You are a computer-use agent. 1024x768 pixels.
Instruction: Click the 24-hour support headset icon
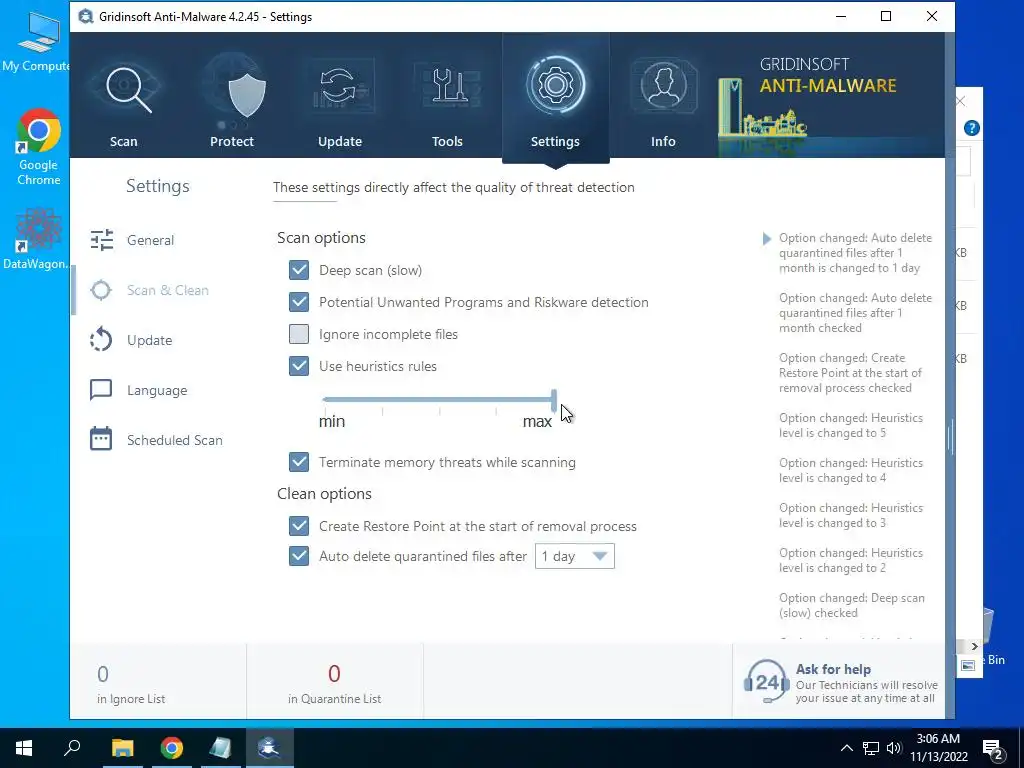point(766,681)
